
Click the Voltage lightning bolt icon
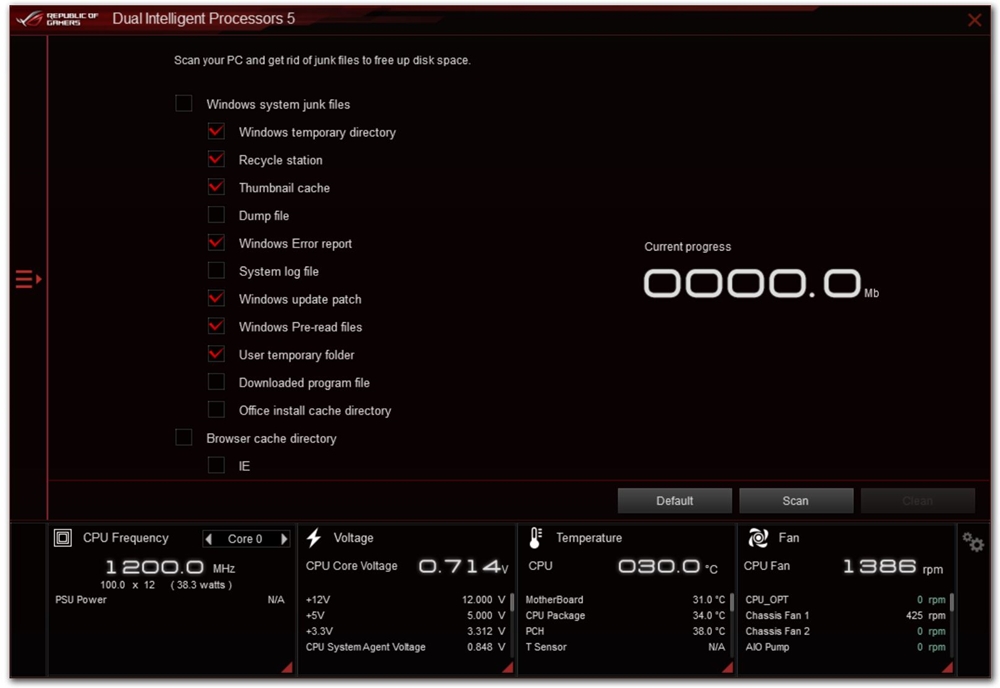pyautogui.click(x=314, y=538)
